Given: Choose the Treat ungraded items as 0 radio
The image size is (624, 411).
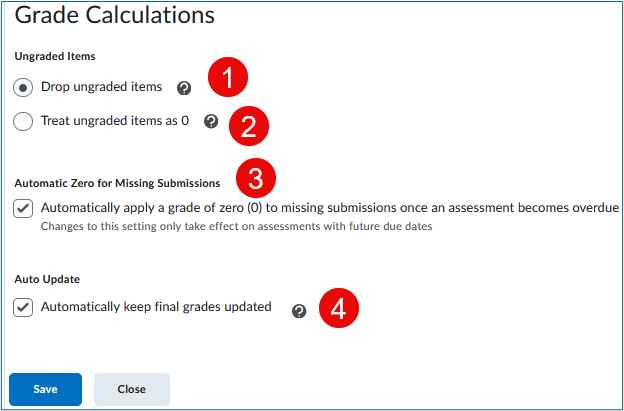Looking at the screenshot, I should (x=24, y=122).
